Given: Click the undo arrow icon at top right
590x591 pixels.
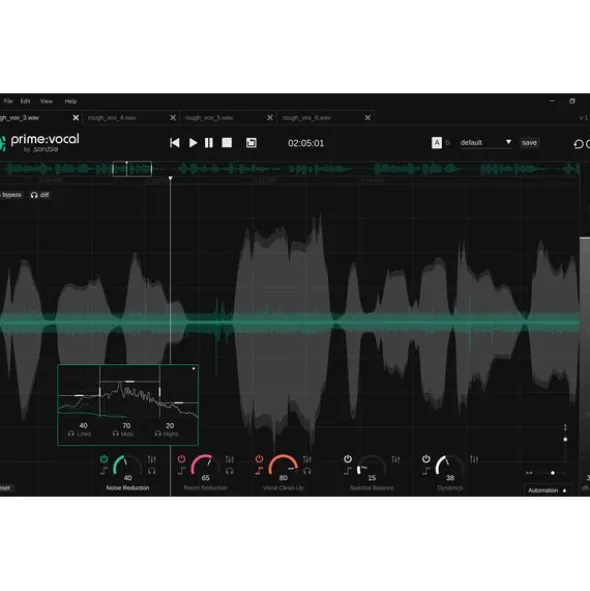Looking at the screenshot, I should point(578,144).
